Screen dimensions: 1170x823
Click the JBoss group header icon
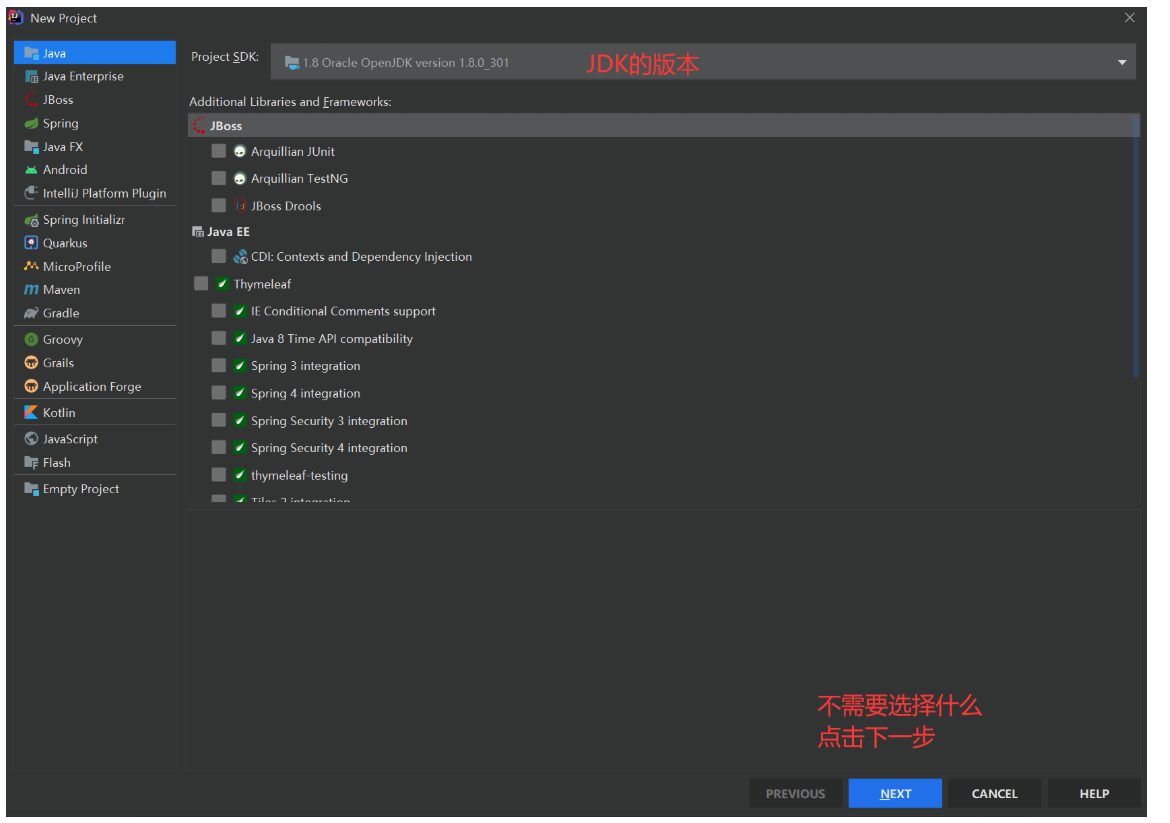pos(198,126)
